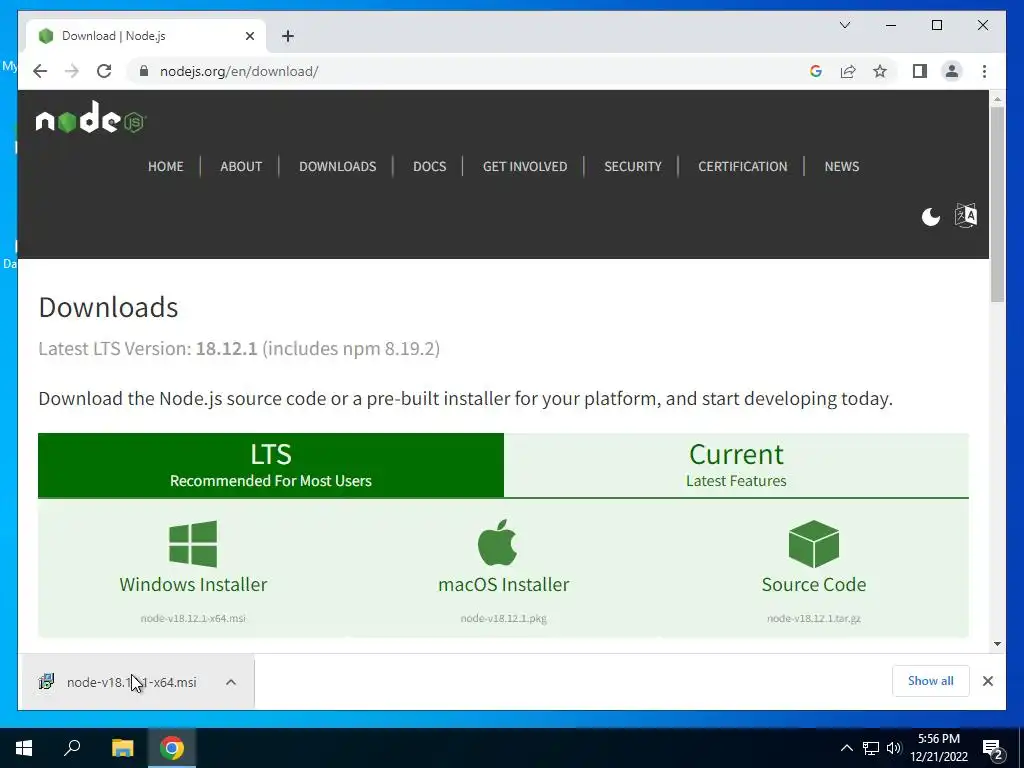Click node-v18.12.1.tar.gz filename
This screenshot has width=1024, height=768.
coord(814,618)
